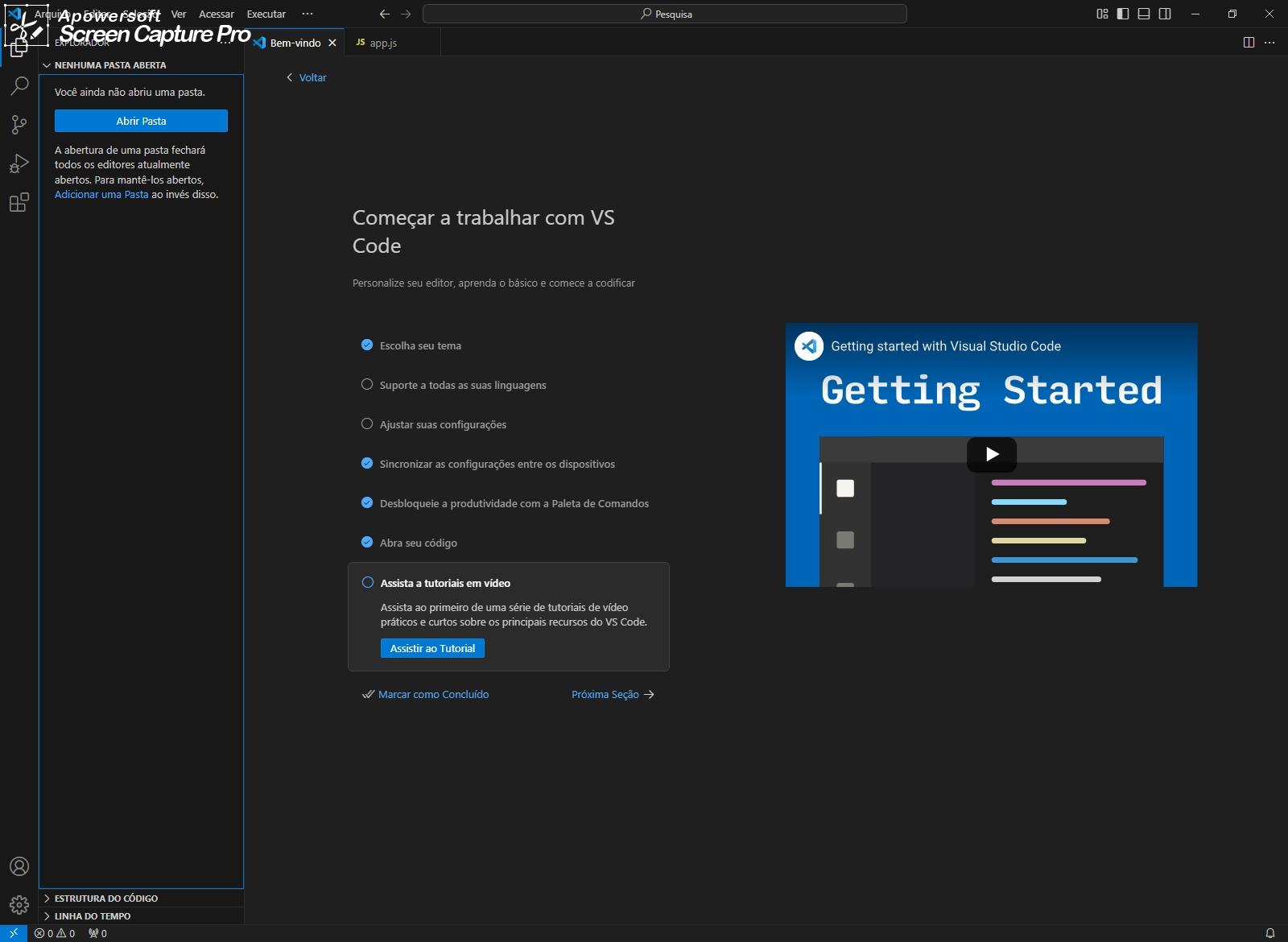Click VS Code logo in video header
This screenshot has height=942, width=1288.
[x=809, y=346]
